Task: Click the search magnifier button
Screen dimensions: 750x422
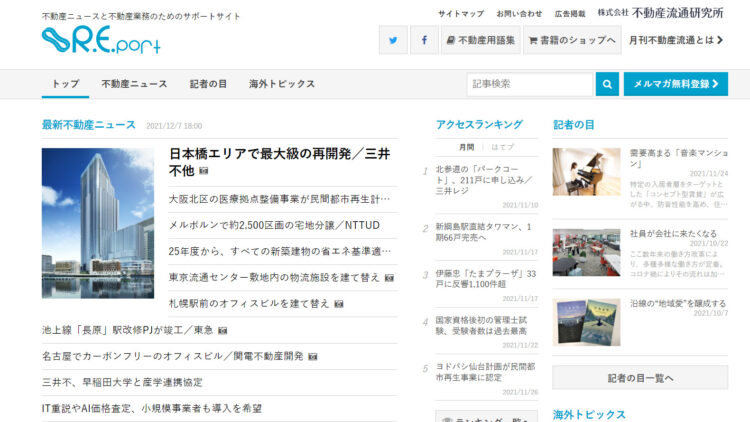Action: [x=607, y=84]
